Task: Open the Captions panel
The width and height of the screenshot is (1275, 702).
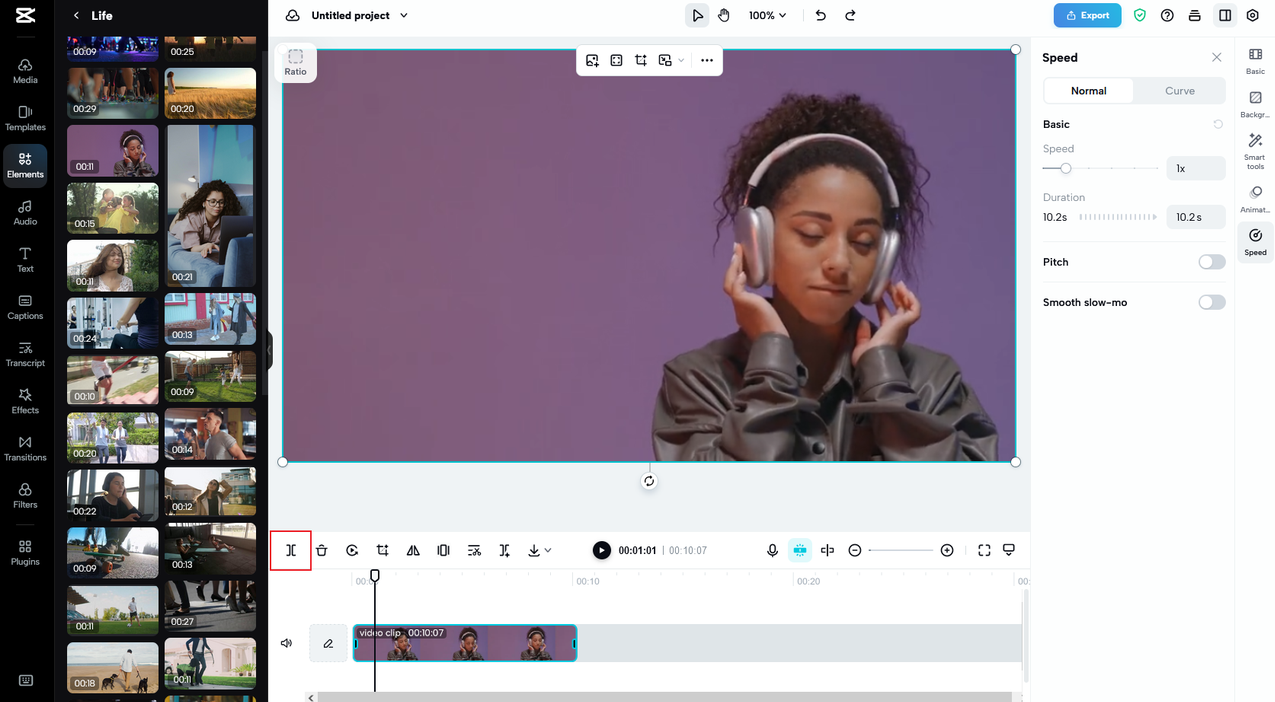Action: (x=25, y=306)
